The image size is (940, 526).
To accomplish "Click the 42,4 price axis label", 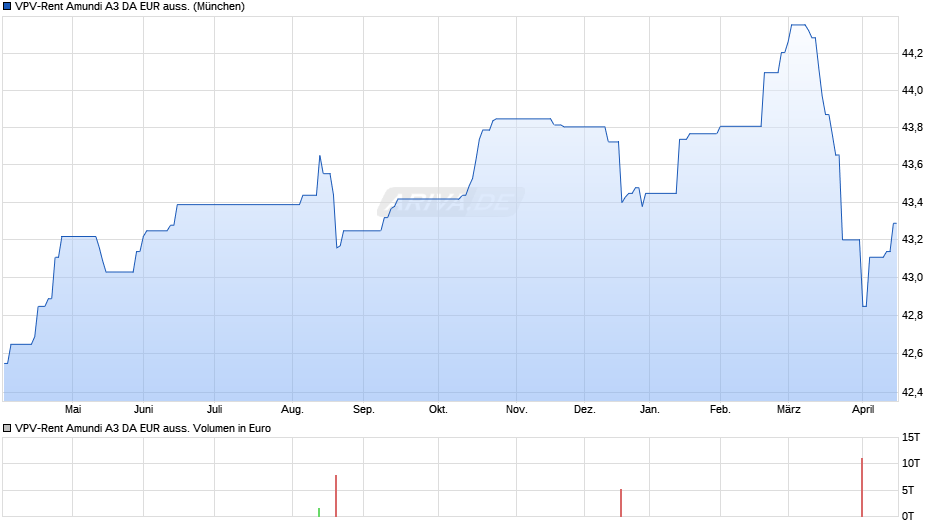I will tap(912, 392).
